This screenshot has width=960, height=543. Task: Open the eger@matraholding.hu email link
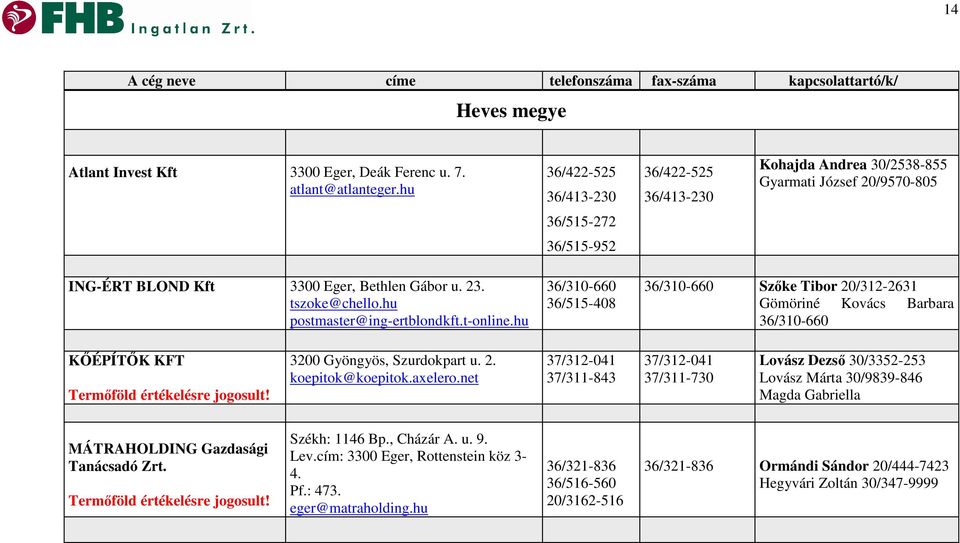[x=359, y=508]
